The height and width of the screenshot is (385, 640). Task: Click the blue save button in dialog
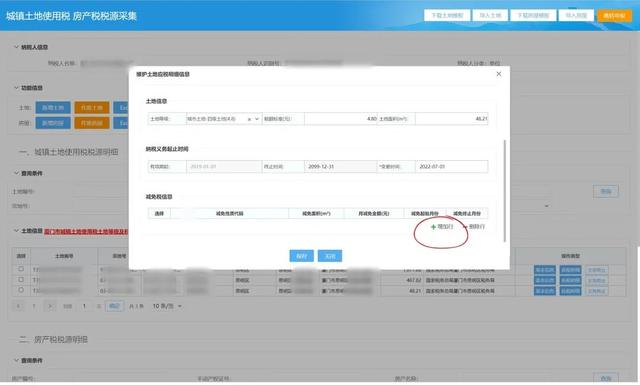click(x=302, y=256)
